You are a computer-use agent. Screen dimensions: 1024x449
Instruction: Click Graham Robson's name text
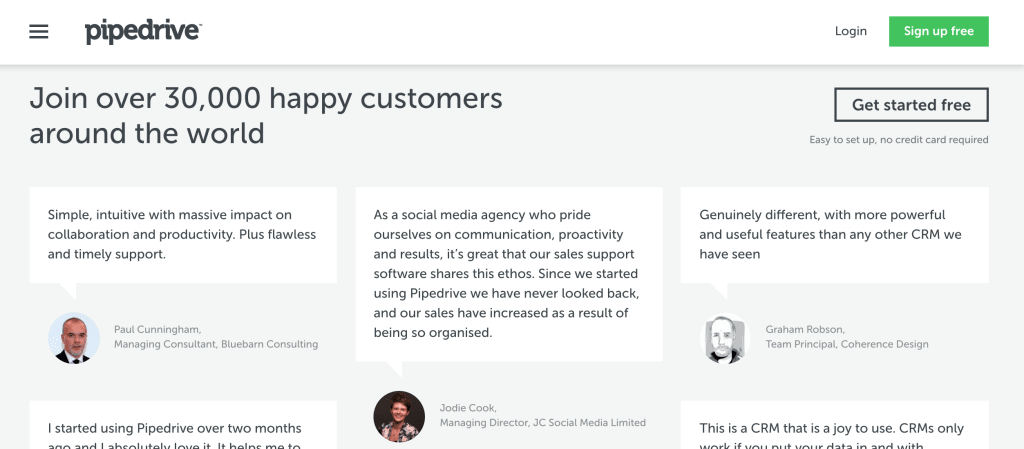[805, 330]
